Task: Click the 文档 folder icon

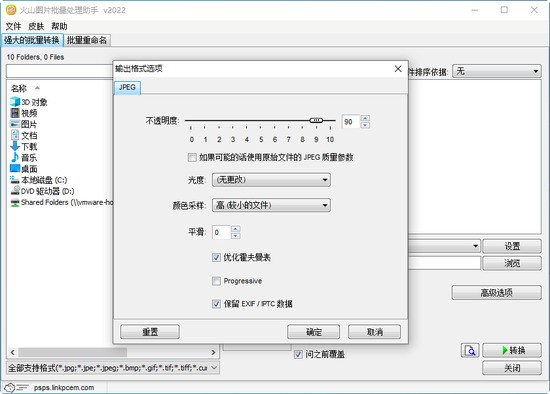Action: [x=15, y=135]
